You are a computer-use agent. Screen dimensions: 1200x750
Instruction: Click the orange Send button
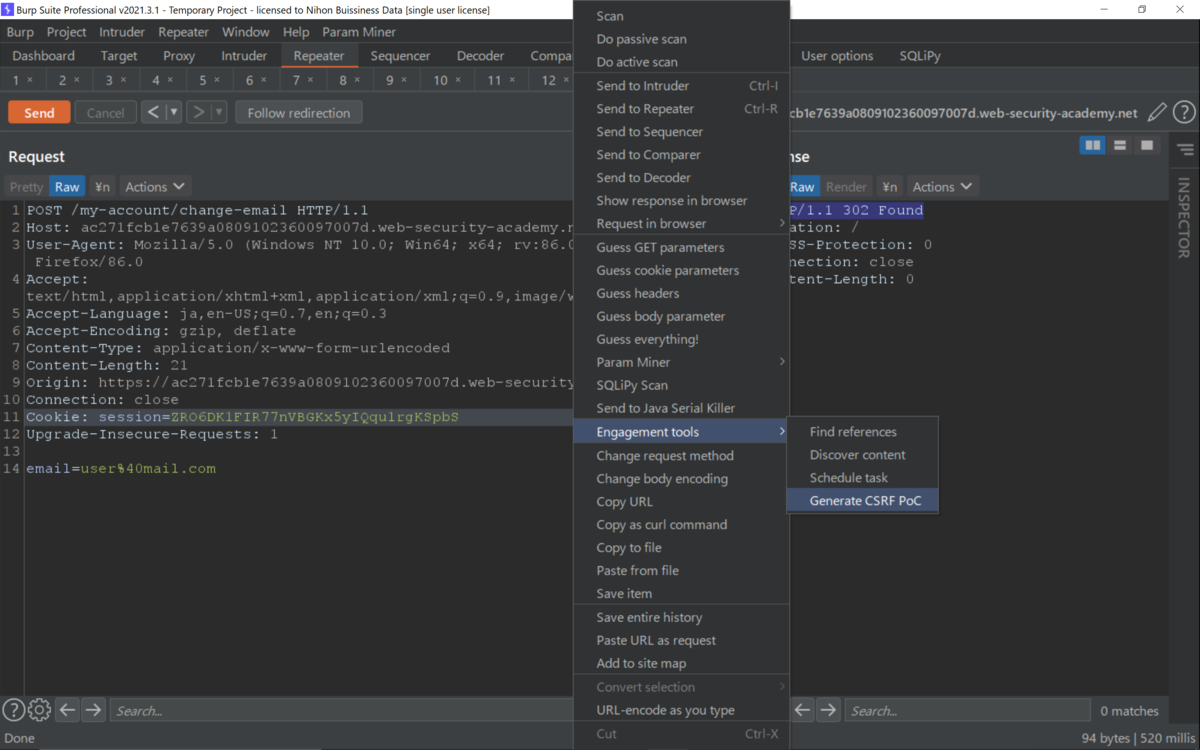click(39, 112)
